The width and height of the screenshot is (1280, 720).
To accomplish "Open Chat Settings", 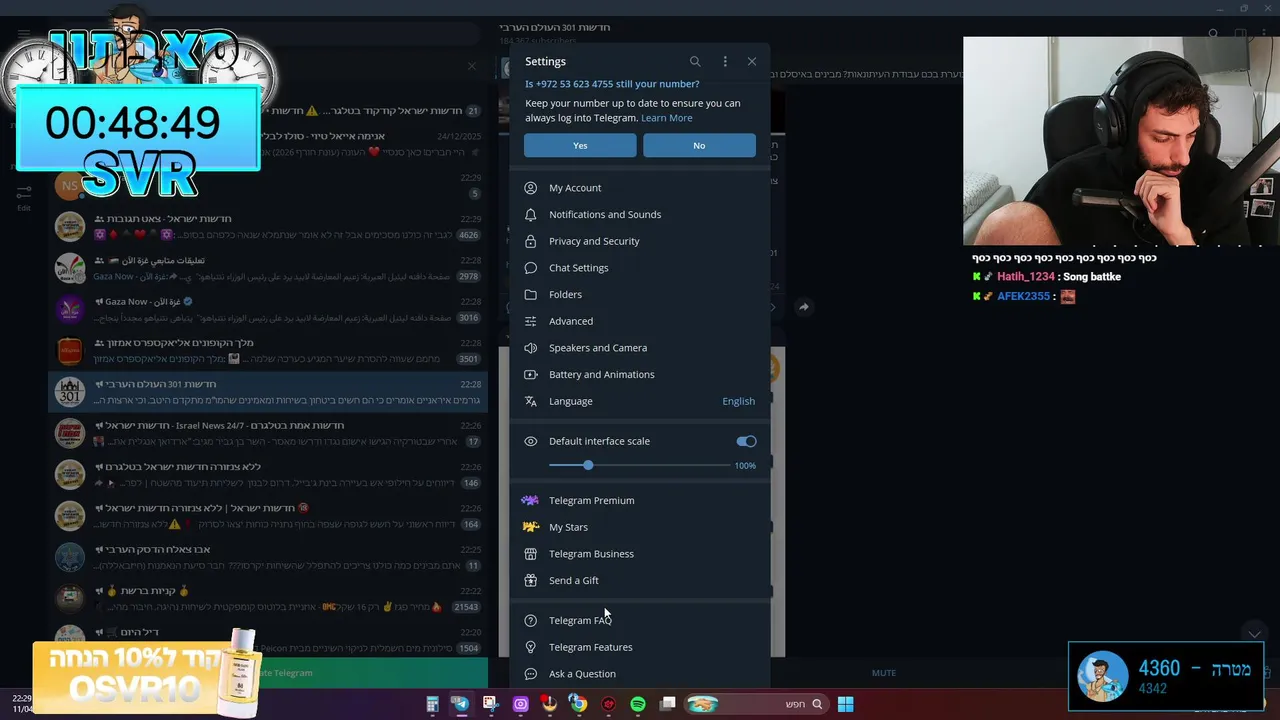I will (640, 268).
